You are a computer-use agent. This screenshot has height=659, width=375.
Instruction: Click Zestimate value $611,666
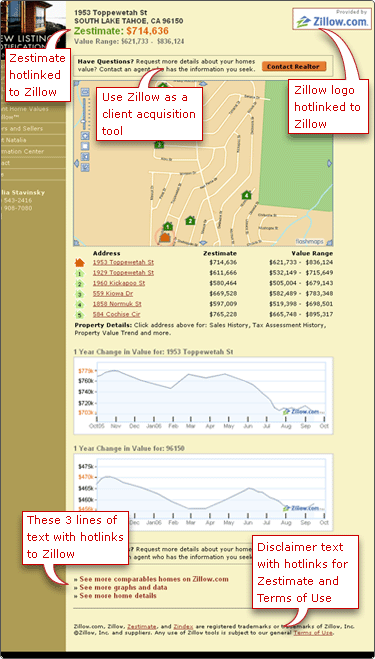tap(223, 273)
